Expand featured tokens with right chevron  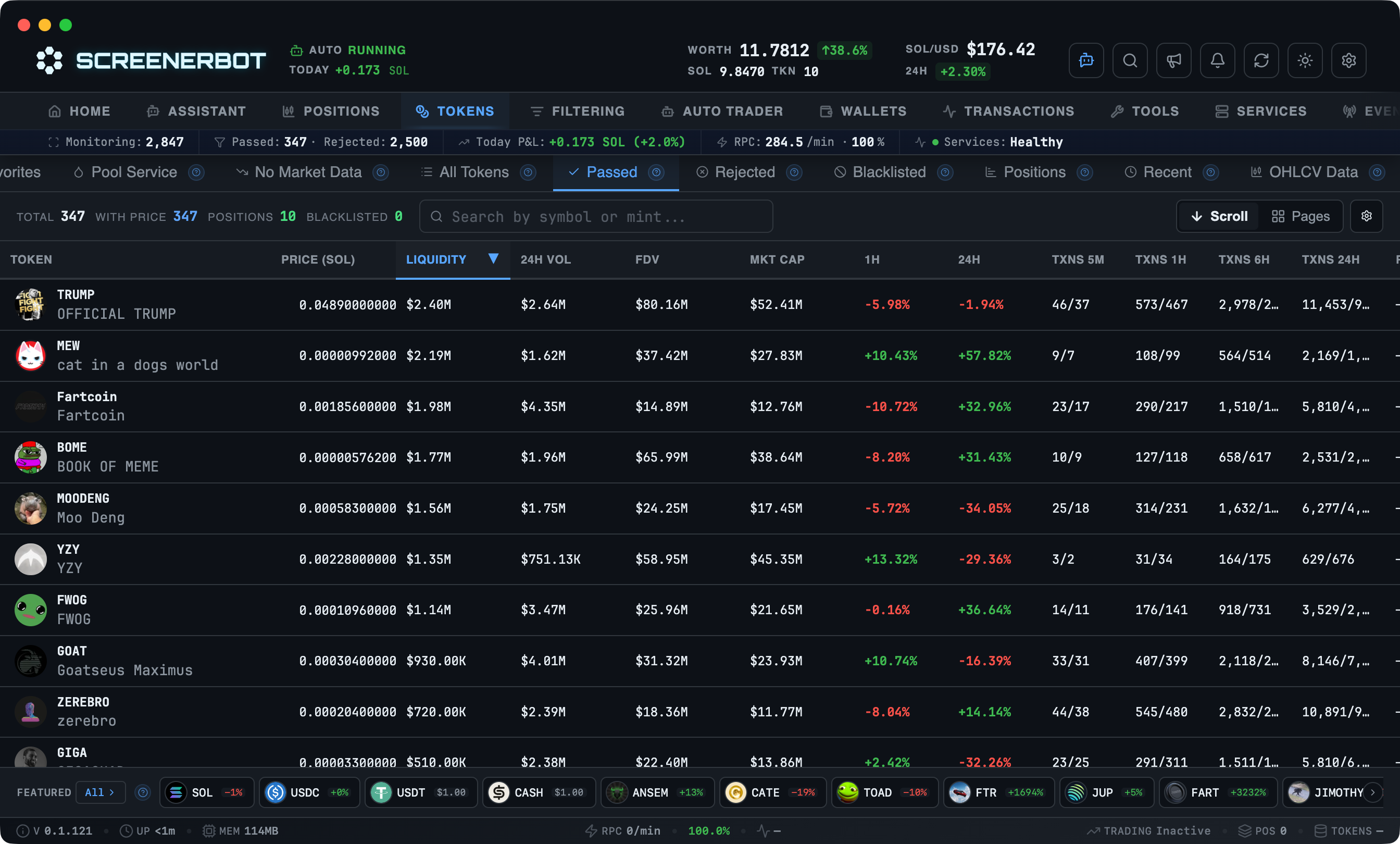pyautogui.click(x=1372, y=792)
